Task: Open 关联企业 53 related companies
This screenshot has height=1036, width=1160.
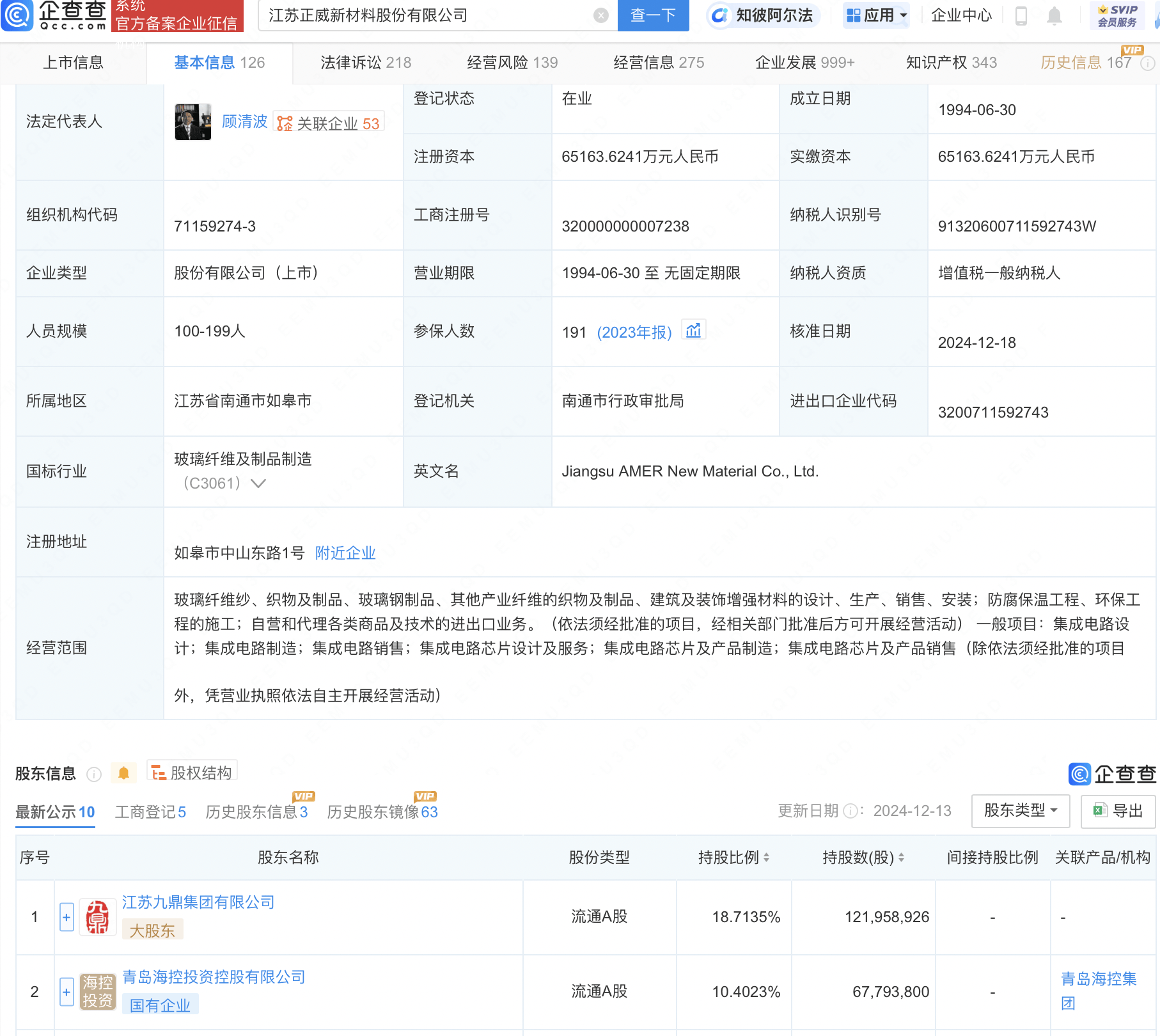Action: pyautogui.click(x=329, y=123)
